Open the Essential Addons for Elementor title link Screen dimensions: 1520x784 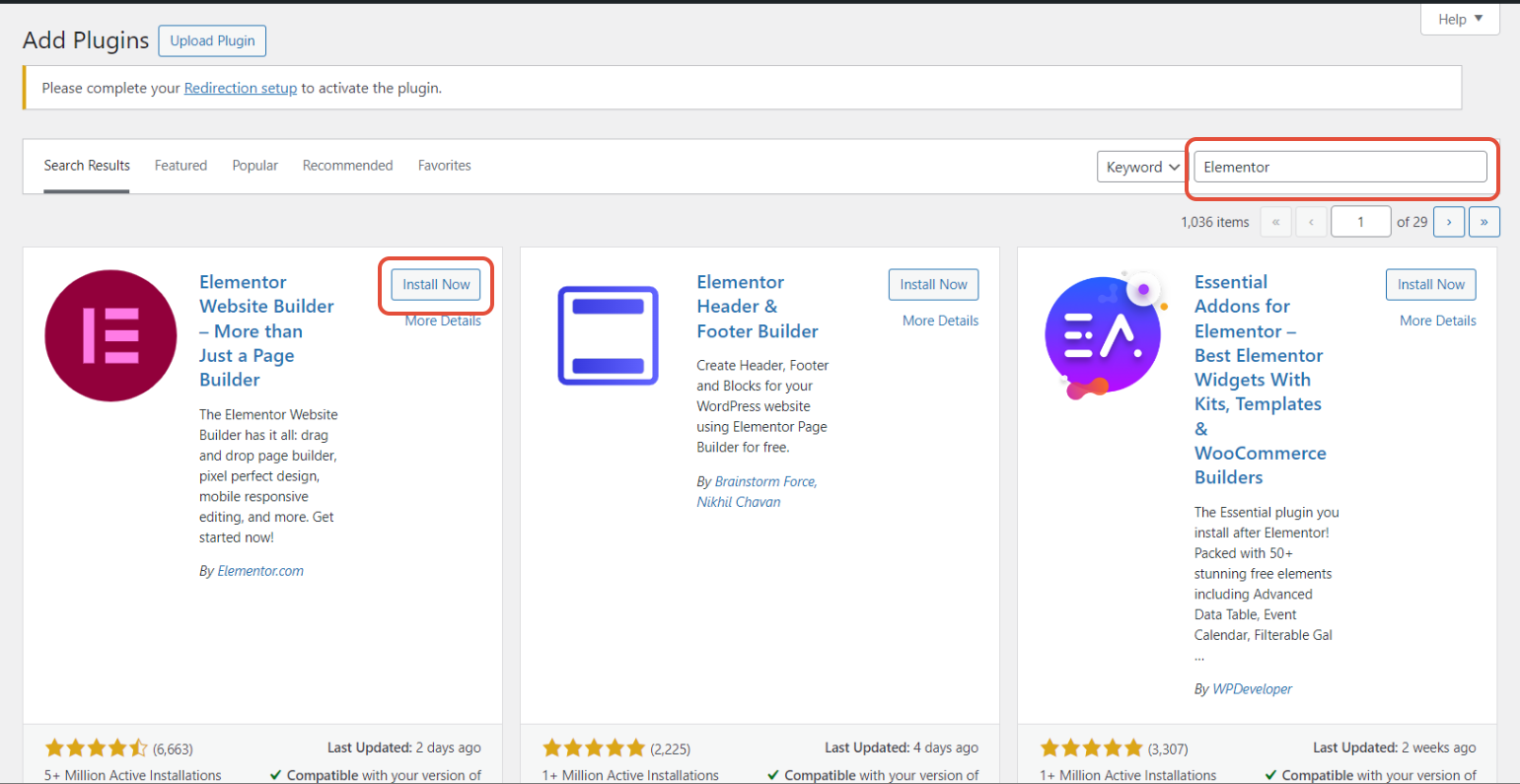(1260, 380)
